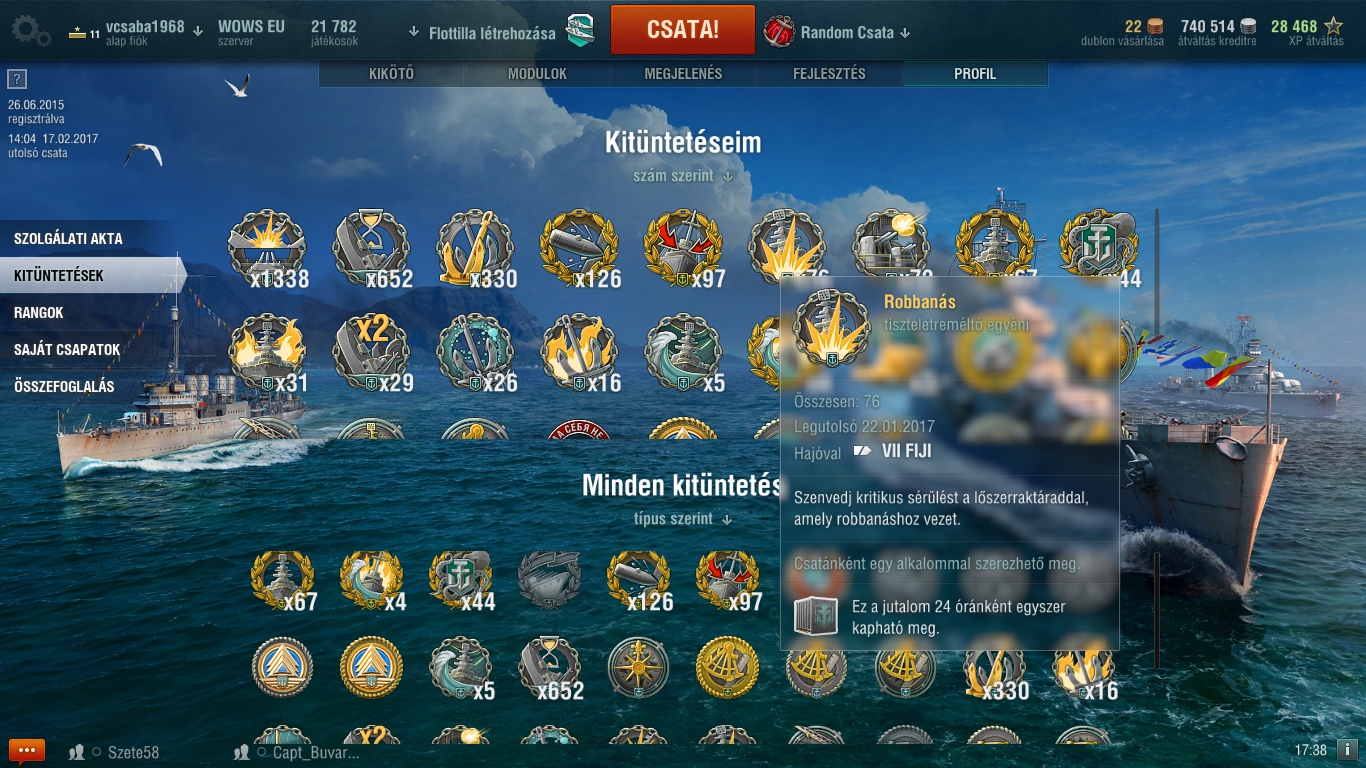Click the division creation flag icon
Screen dimensions: 1366x768
coord(580,31)
